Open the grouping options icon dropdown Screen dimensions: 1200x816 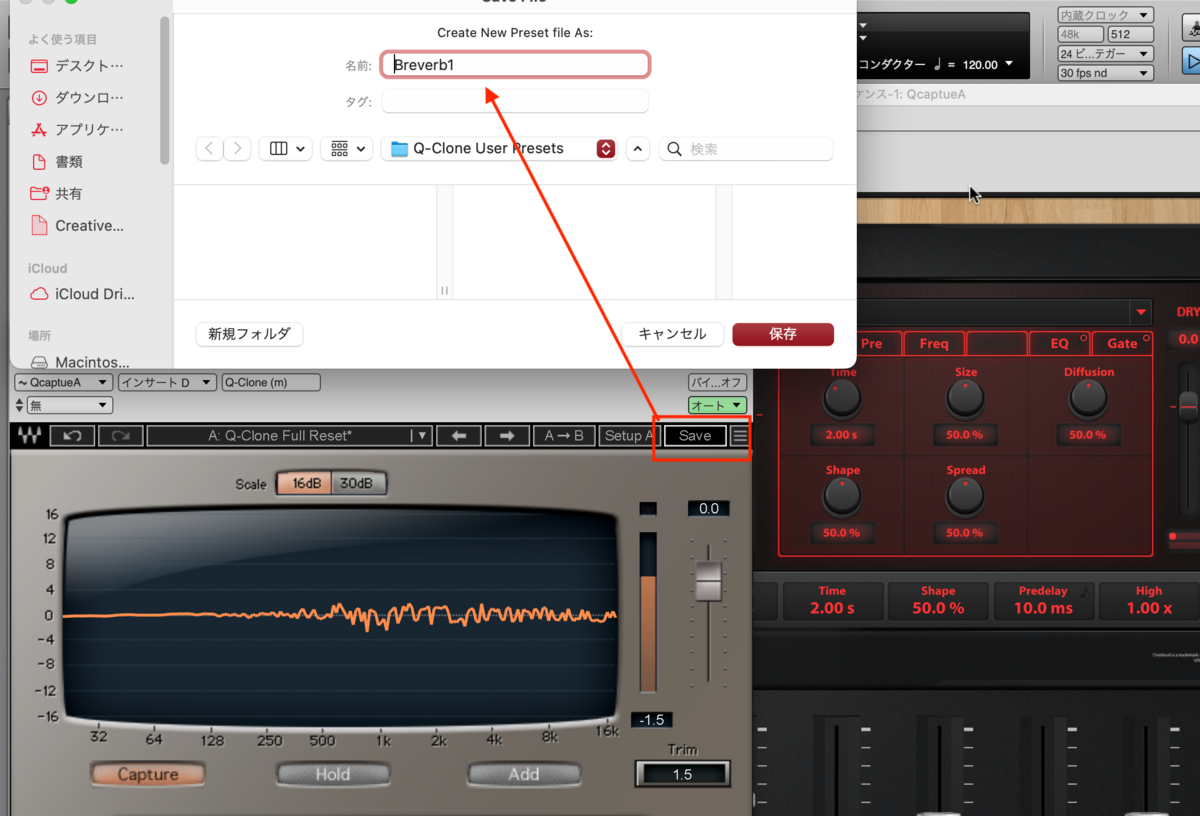(347, 148)
